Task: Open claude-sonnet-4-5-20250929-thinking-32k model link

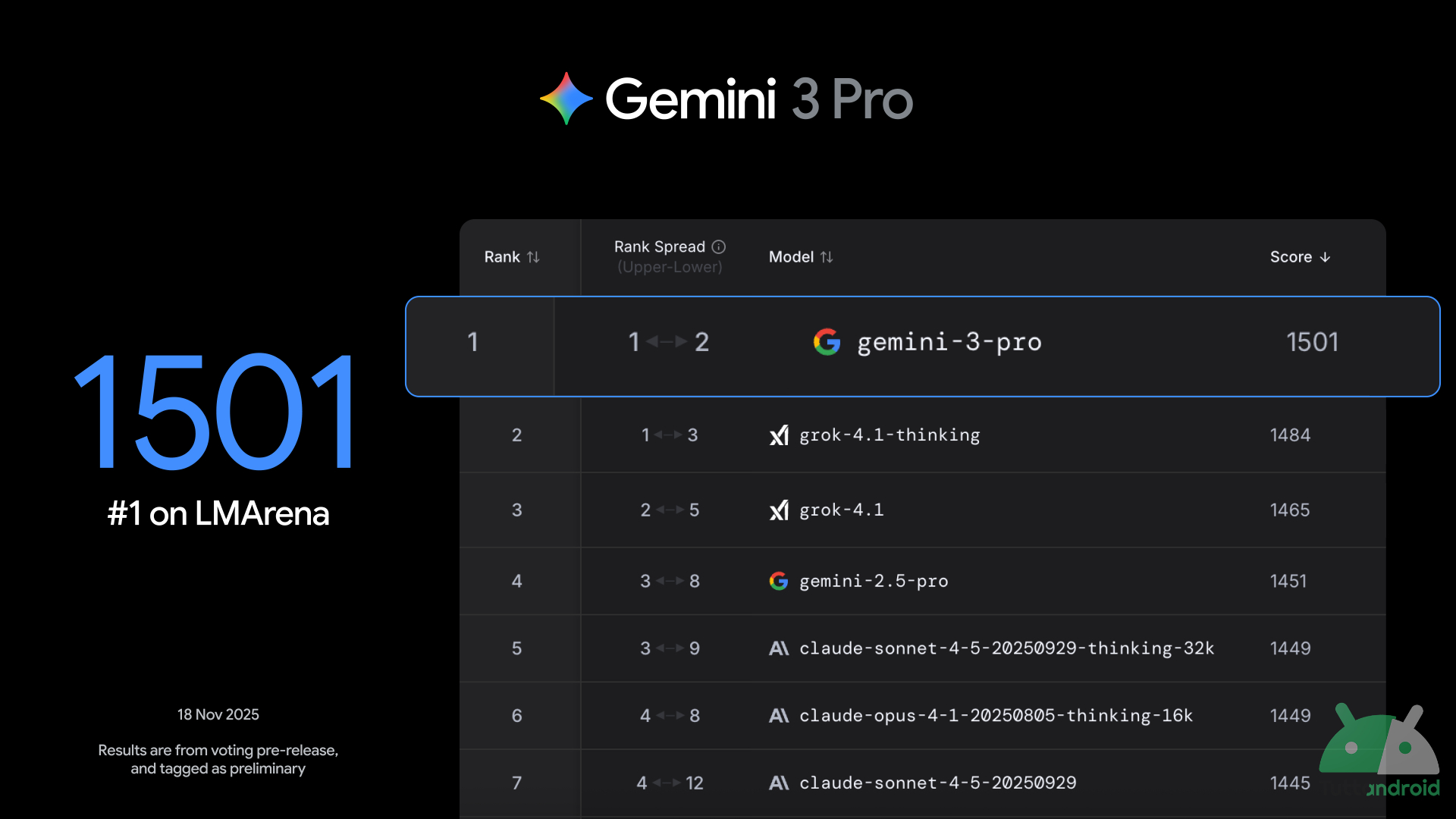Action: tap(1006, 648)
